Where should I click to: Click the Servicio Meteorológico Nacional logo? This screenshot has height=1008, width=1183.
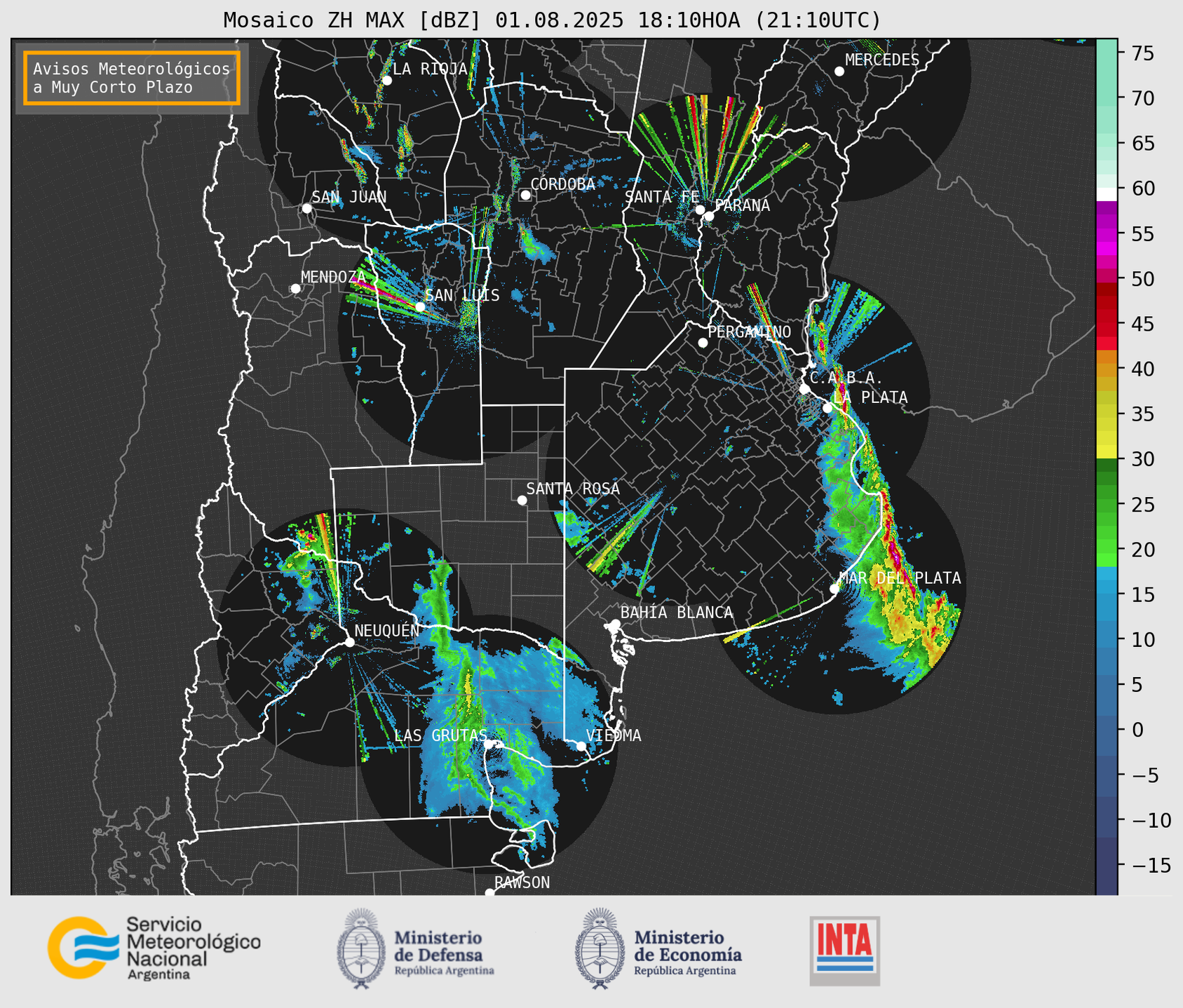pyautogui.click(x=154, y=948)
